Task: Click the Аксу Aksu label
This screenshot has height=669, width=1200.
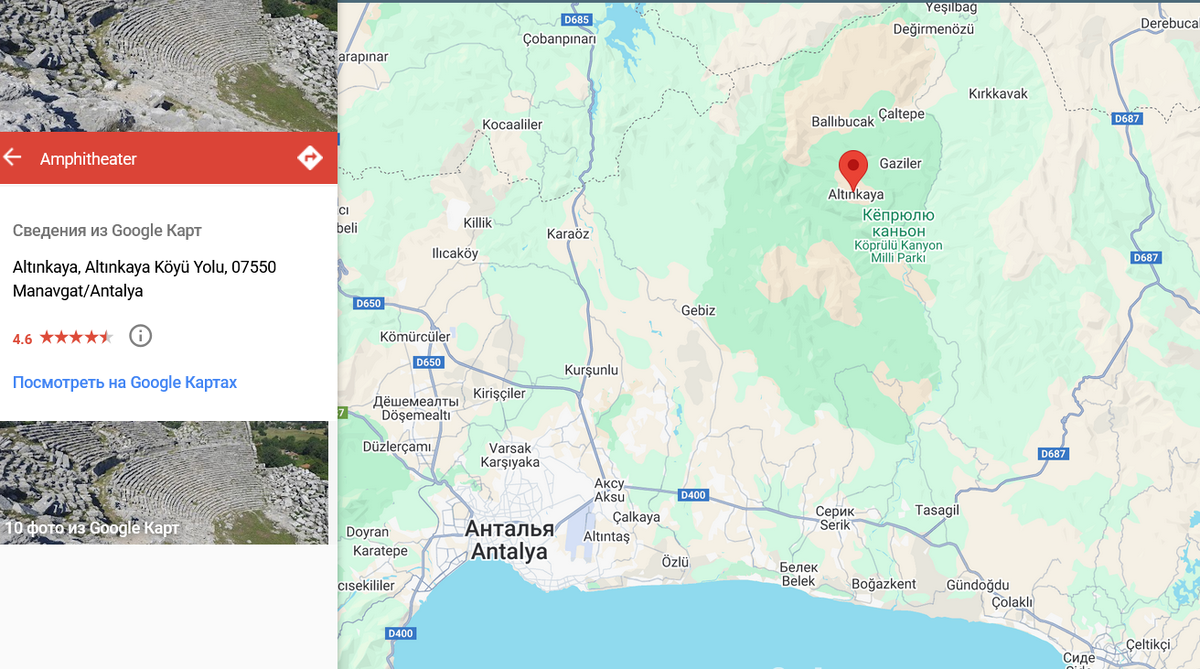Action: 609,490
